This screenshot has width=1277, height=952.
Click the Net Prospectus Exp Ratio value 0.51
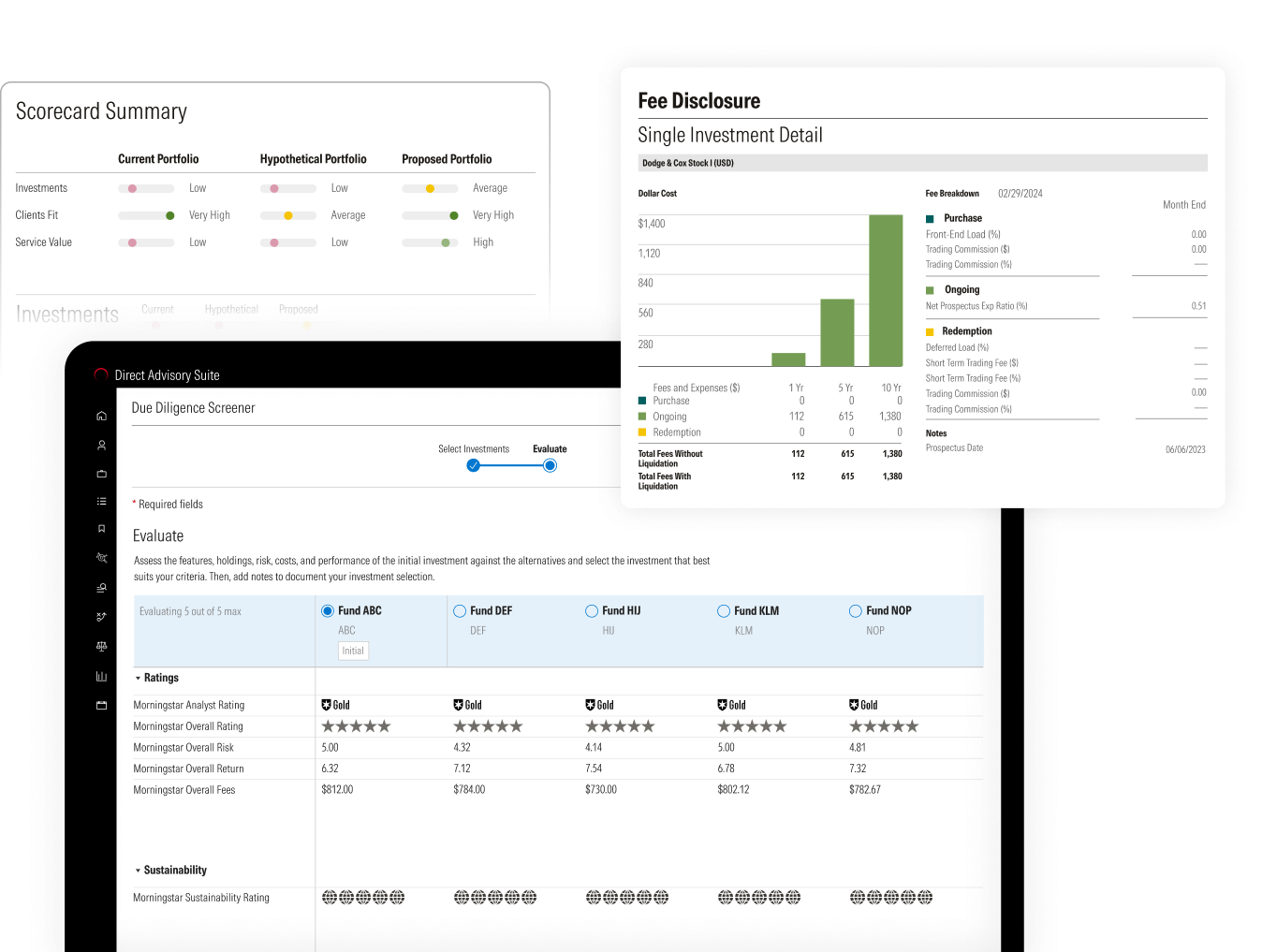(x=1199, y=306)
